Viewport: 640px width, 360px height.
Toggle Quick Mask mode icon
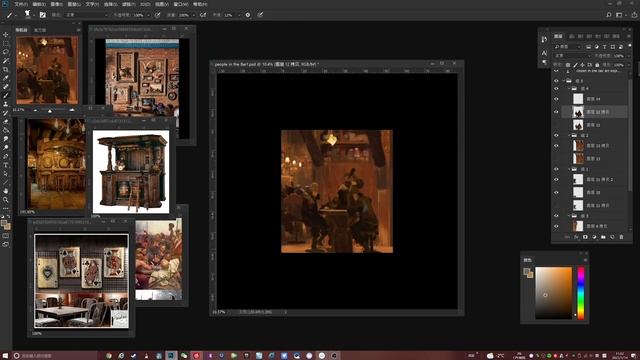6,236
